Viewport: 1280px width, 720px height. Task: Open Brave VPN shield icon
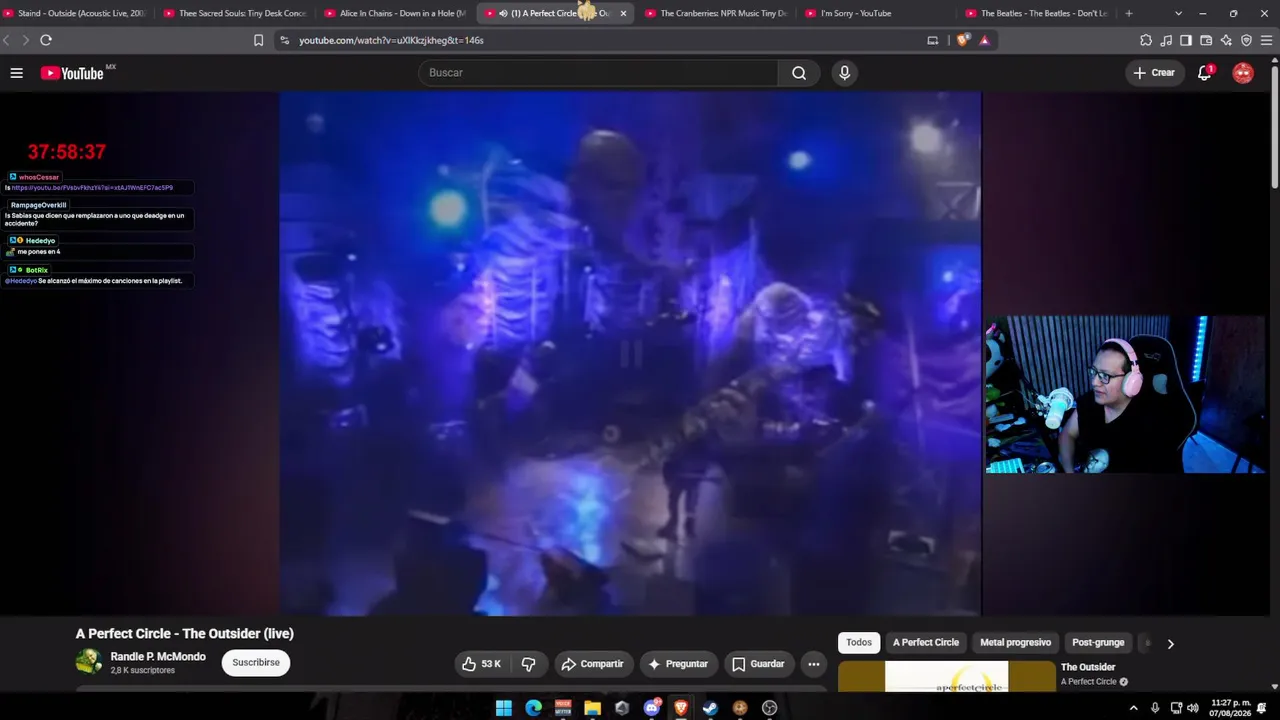[x=1246, y=40]
